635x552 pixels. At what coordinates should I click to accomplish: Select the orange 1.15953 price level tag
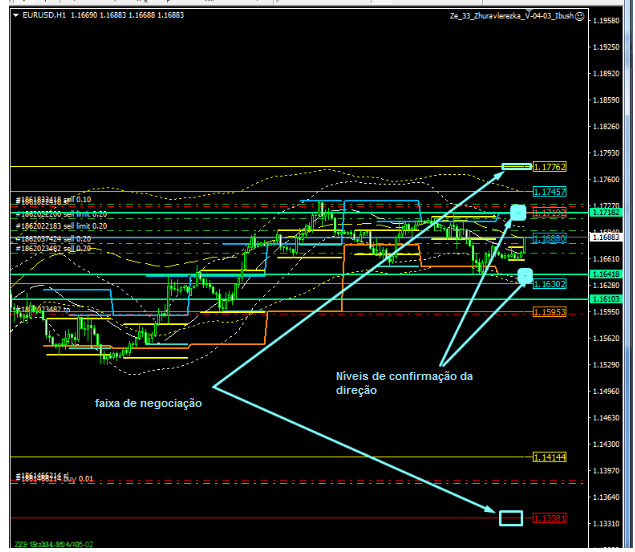550,312
